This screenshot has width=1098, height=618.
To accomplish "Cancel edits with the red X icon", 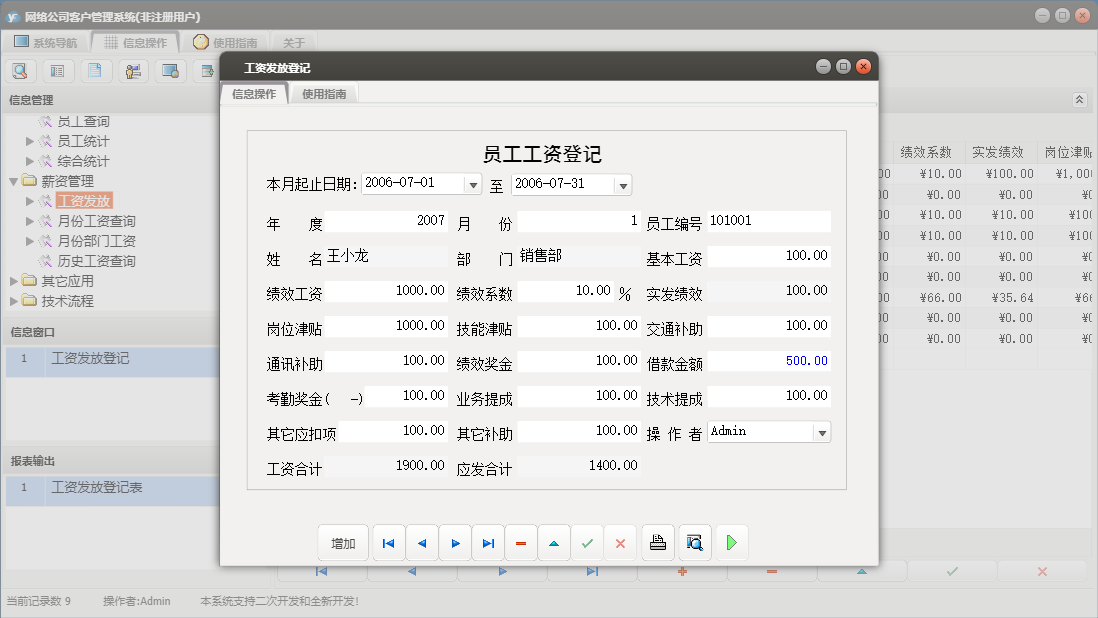I will 620,542.
